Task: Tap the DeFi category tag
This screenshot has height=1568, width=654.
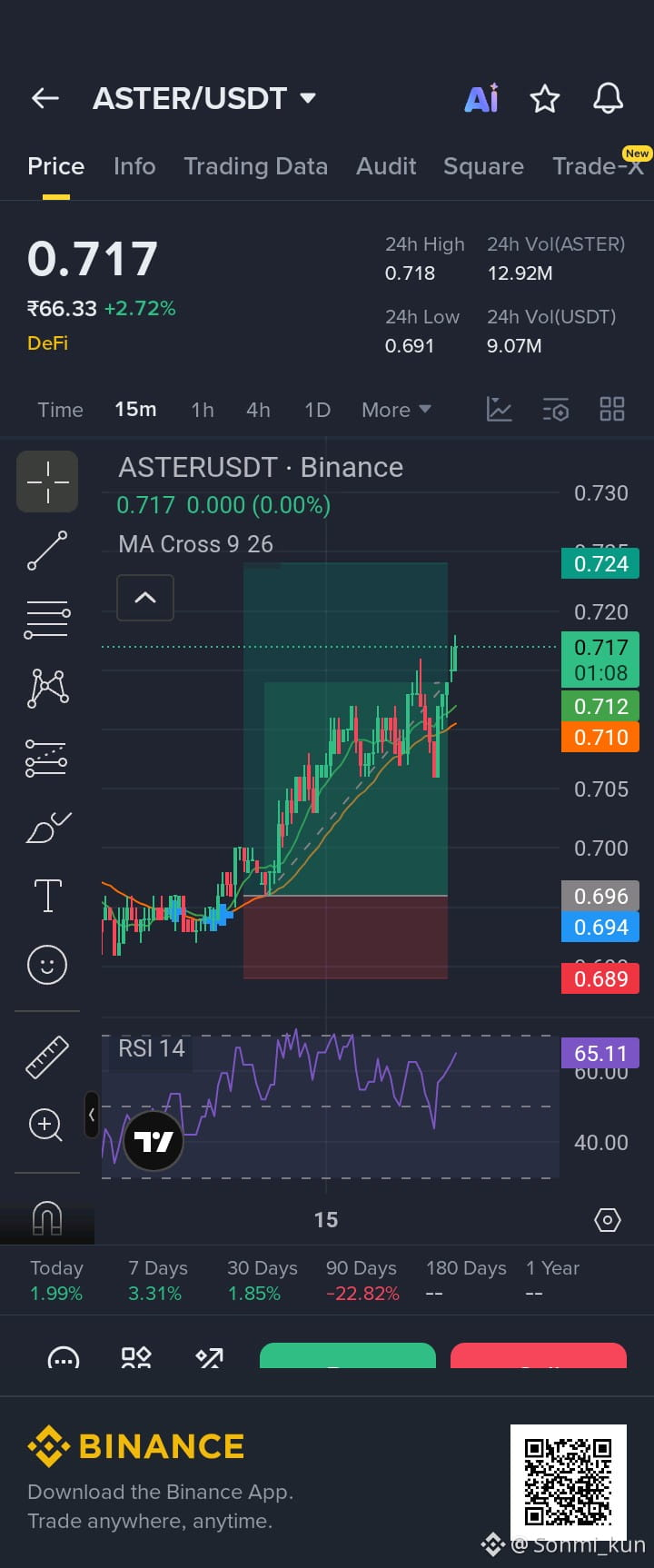Action: (x=47, y=343)
